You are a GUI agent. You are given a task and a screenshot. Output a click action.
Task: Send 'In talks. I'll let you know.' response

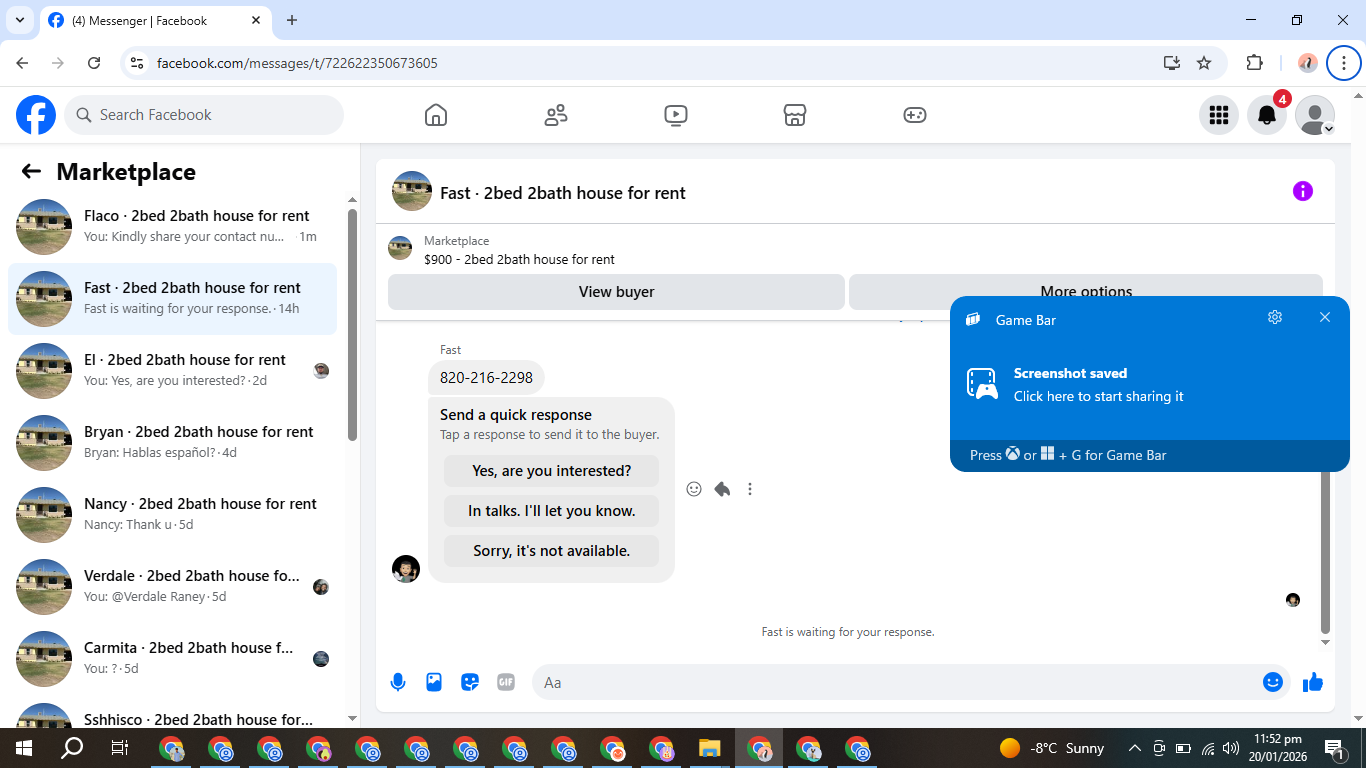tap(552, 511)
